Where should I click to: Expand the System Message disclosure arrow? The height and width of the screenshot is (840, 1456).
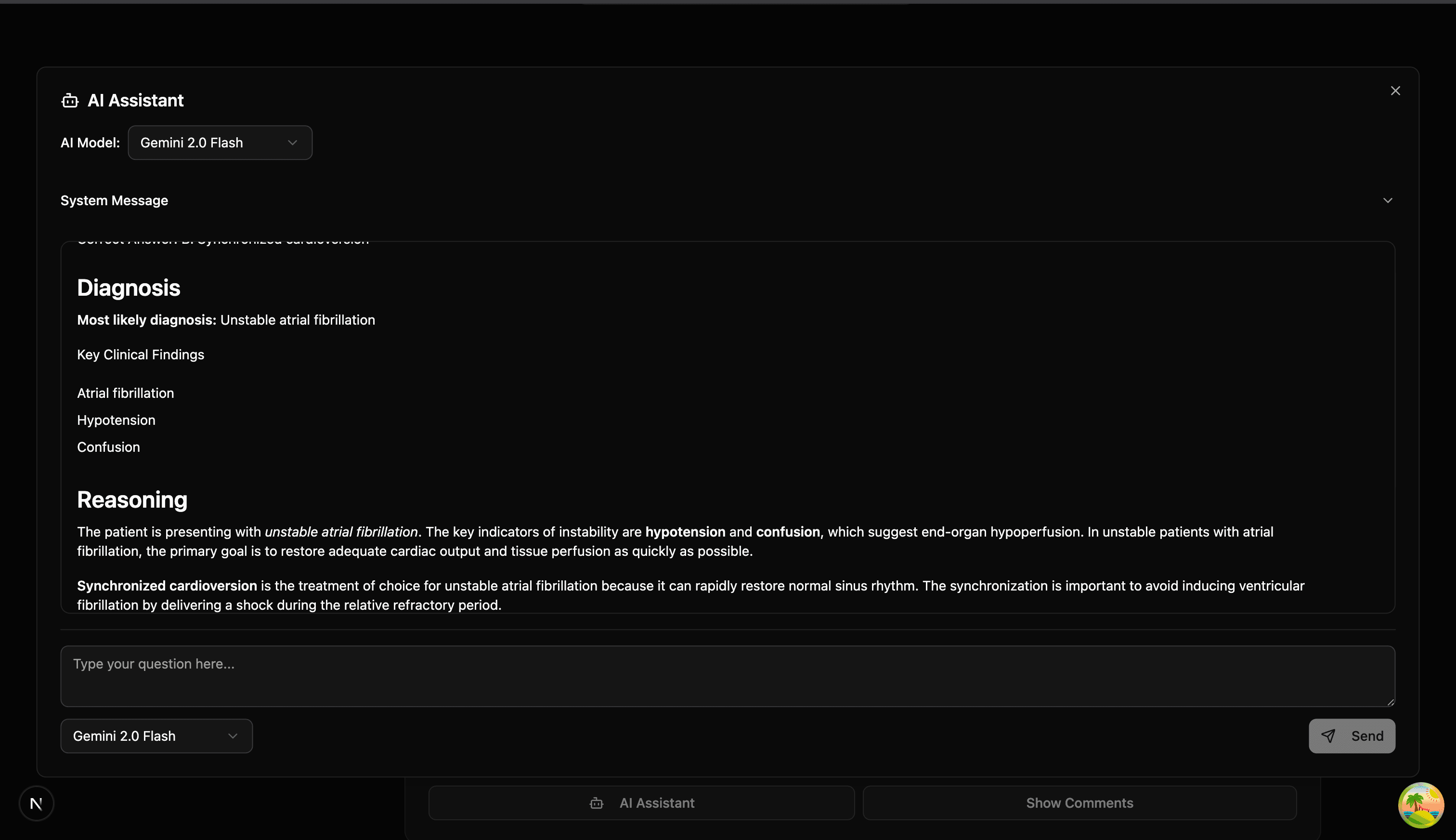tap(1387, 200)
